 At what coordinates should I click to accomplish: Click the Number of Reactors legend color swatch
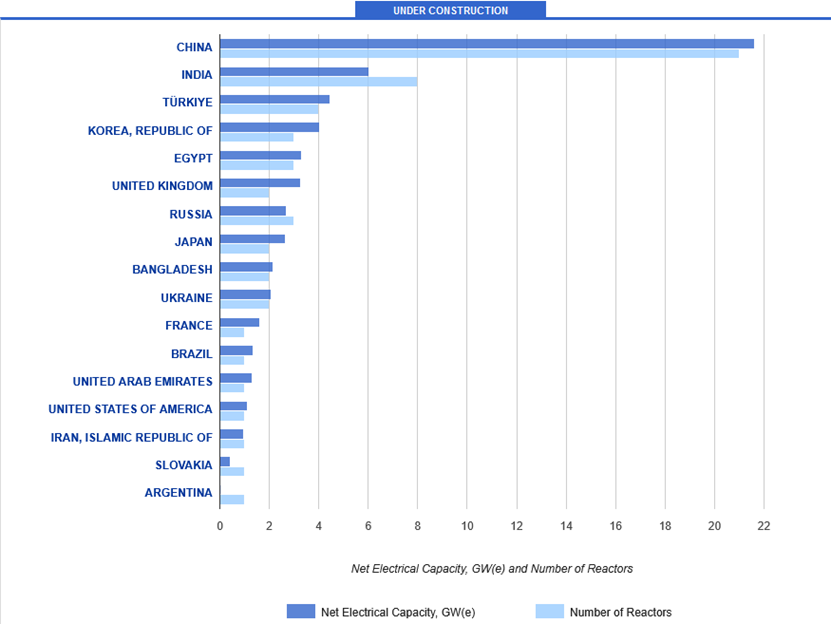click(550, 611)
